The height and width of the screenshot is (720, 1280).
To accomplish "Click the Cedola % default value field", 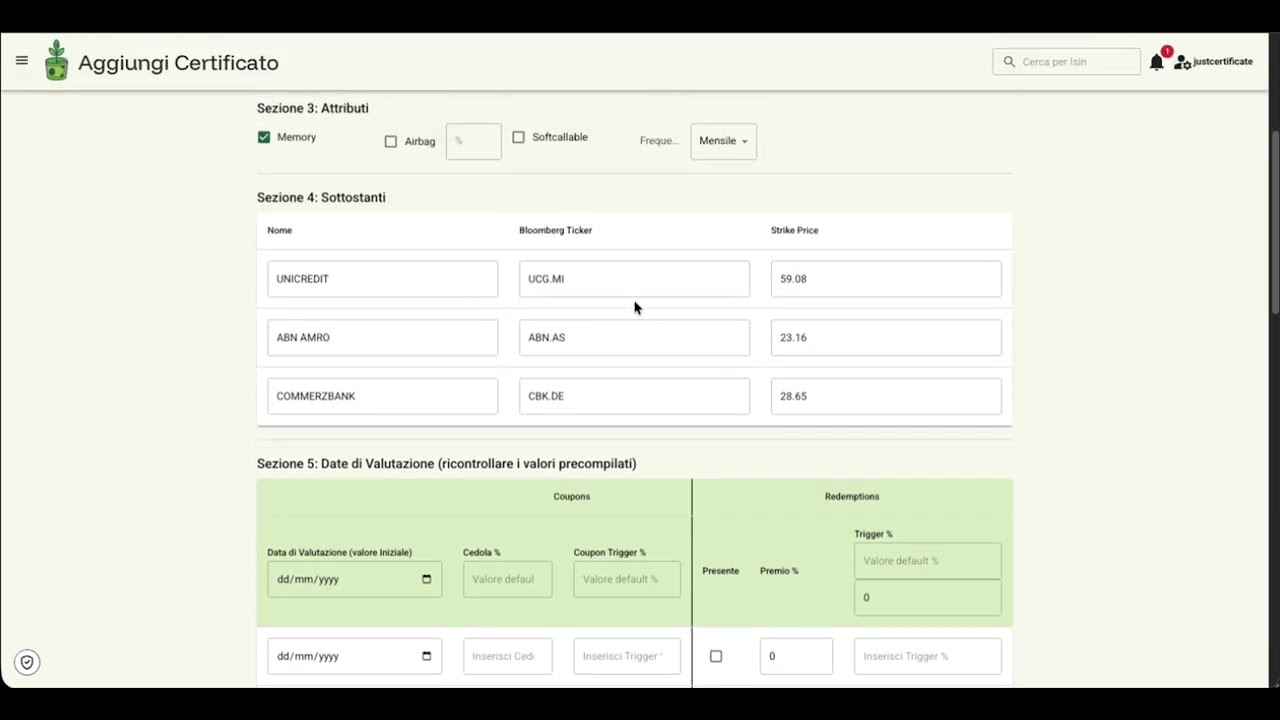I will click(507, 579).
